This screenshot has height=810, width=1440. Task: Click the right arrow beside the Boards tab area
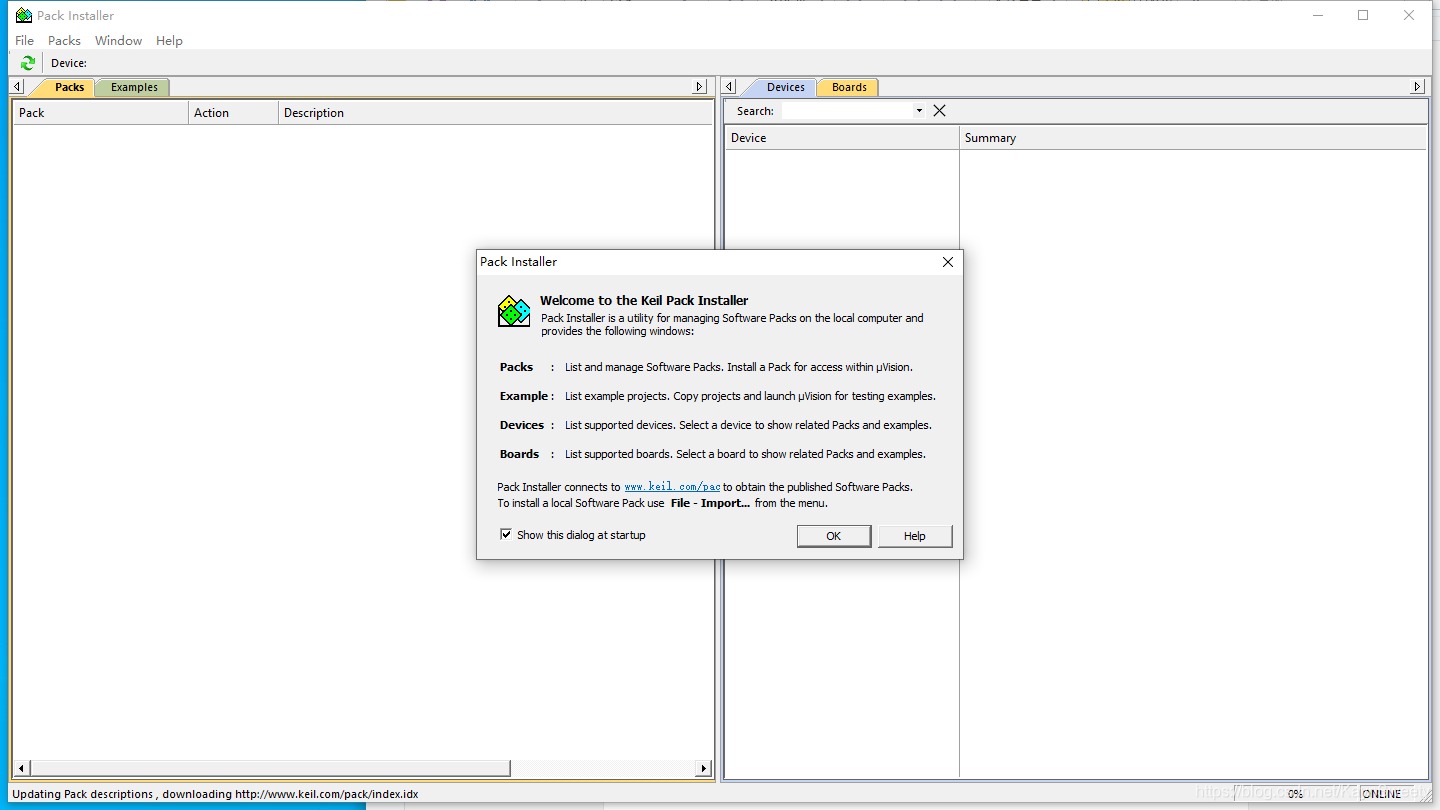click(1417, 86)
